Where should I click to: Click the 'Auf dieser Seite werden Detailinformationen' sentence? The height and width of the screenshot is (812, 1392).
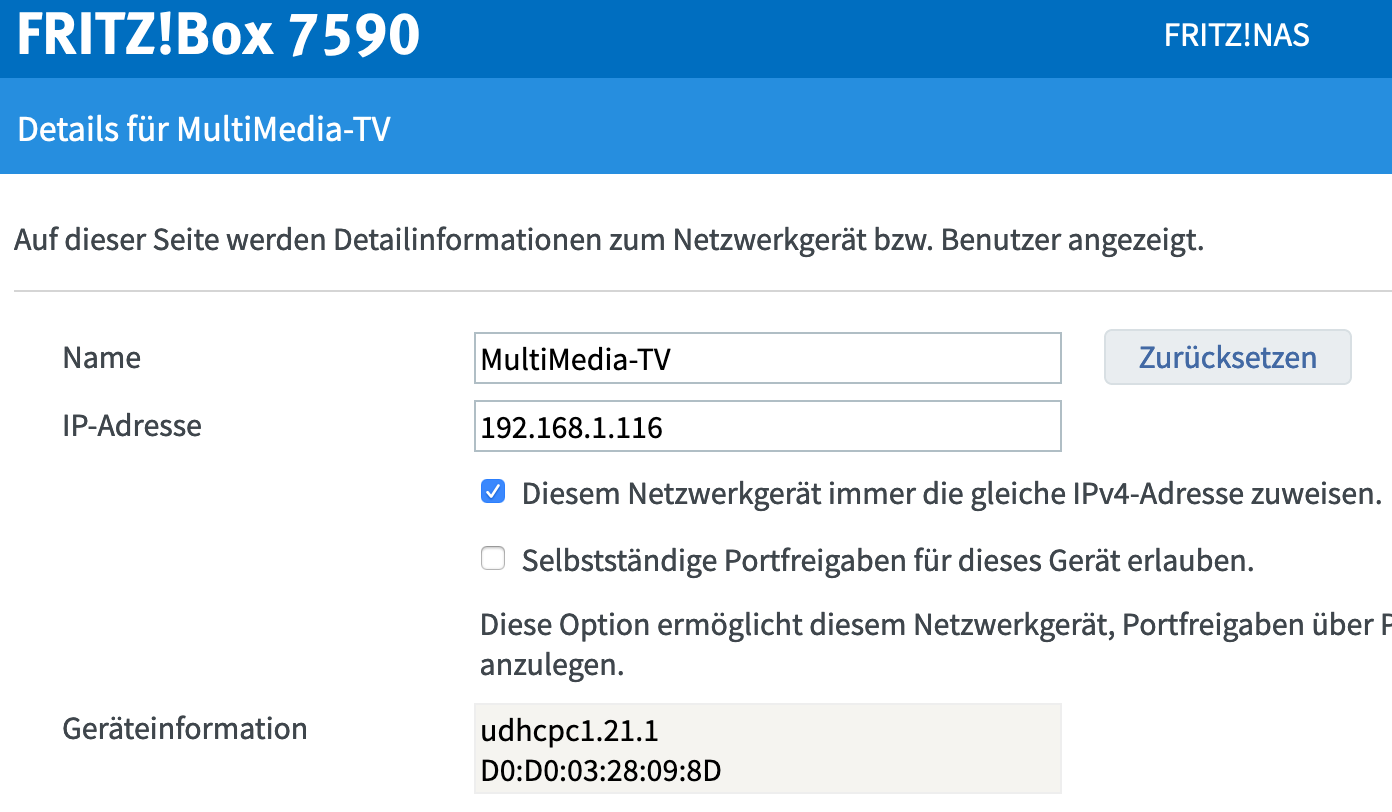[x=608, y=241]
